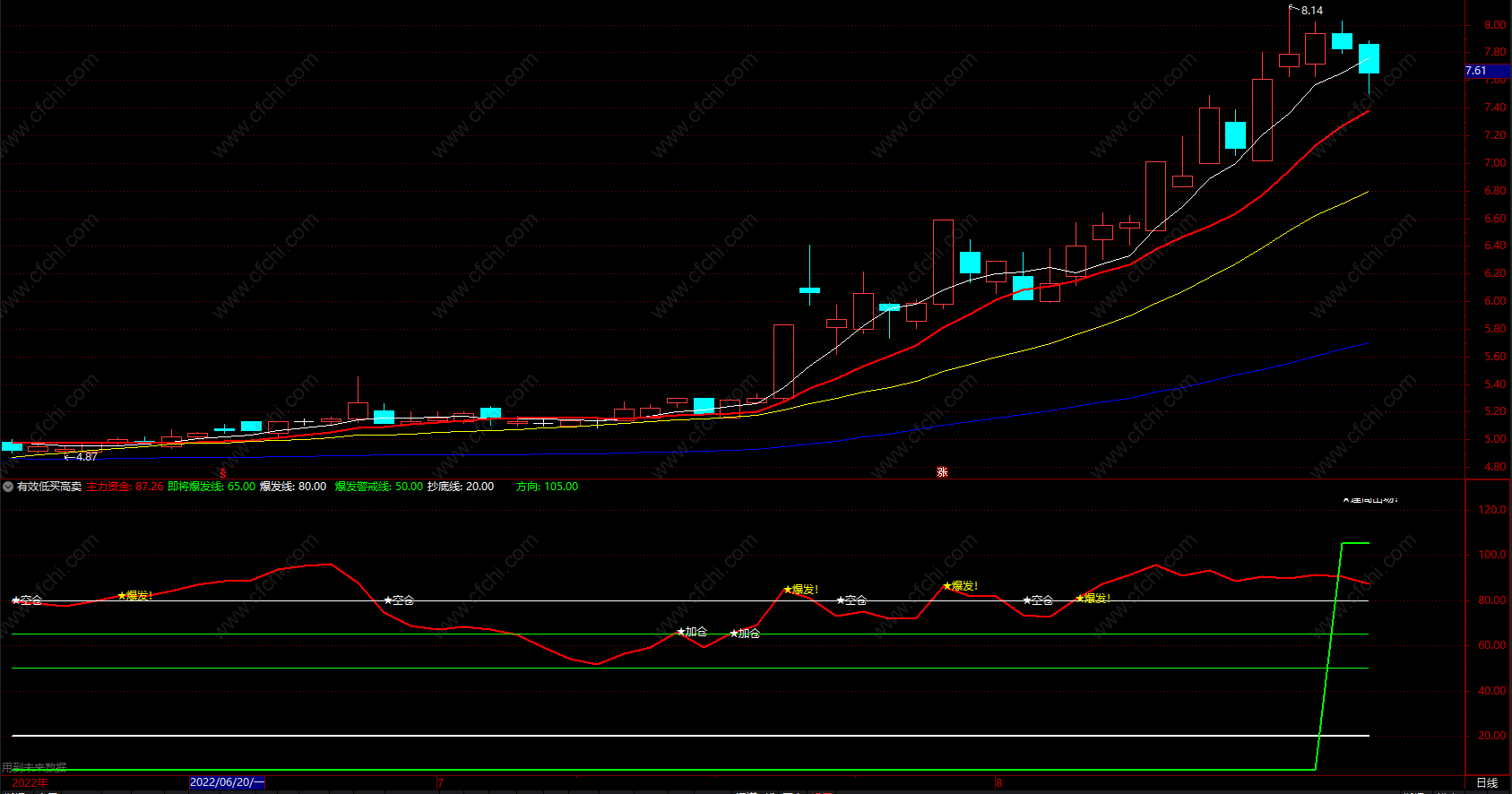
Task: Click the 爆发线: 80.00 label
Action: pos(293,487)
